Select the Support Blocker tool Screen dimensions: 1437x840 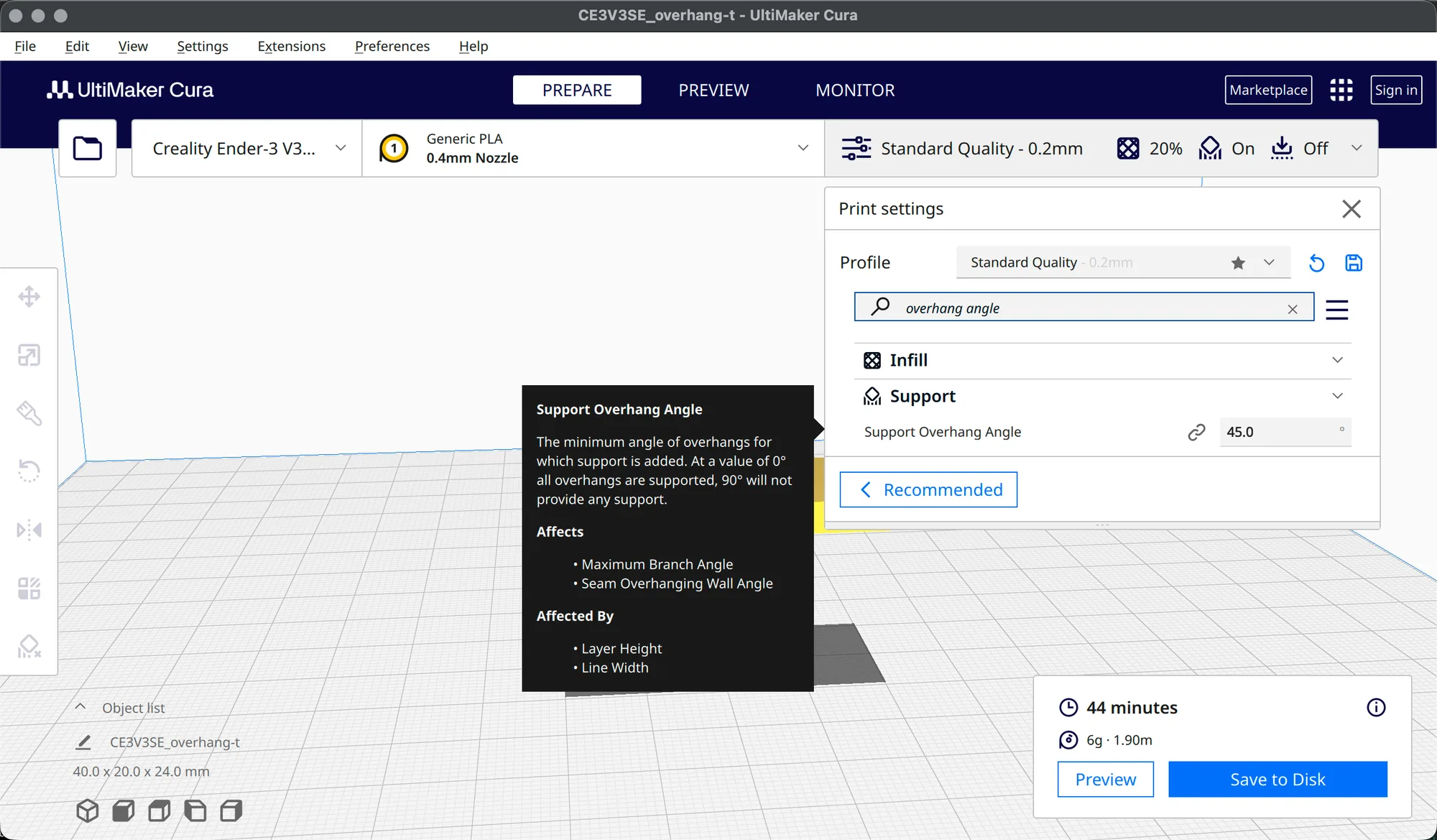click(29, 647)
